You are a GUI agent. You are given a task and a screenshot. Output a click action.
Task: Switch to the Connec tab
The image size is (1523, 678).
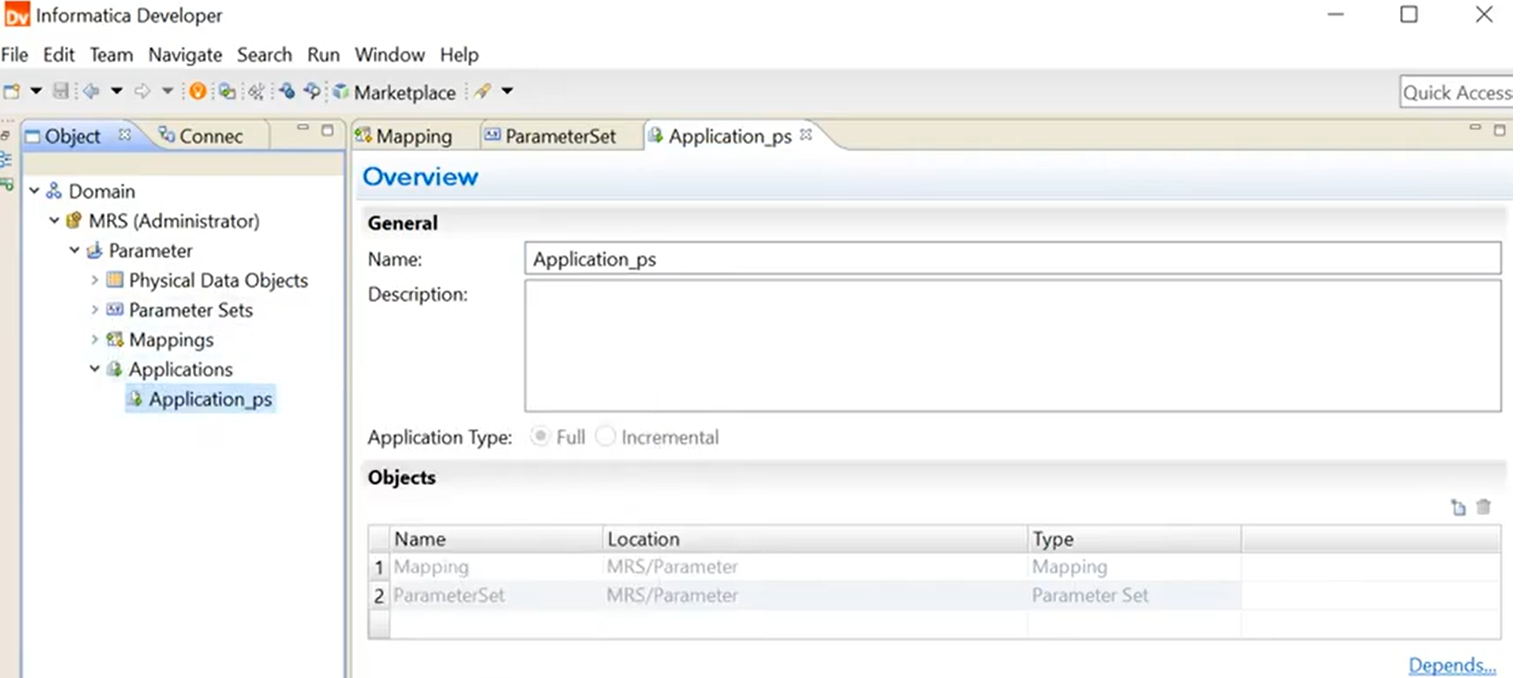tap(201, 136)
